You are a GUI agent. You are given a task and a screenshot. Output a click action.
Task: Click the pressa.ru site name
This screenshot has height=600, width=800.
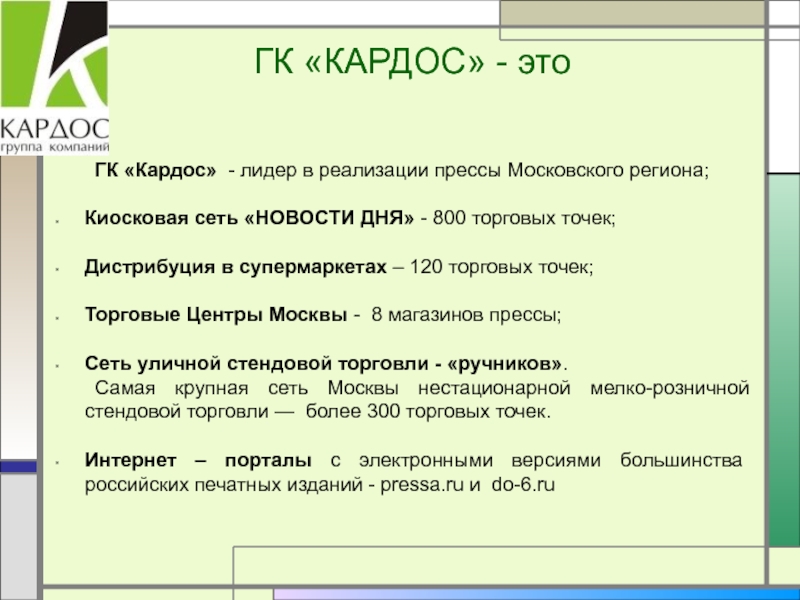click(x=422, y=485)
